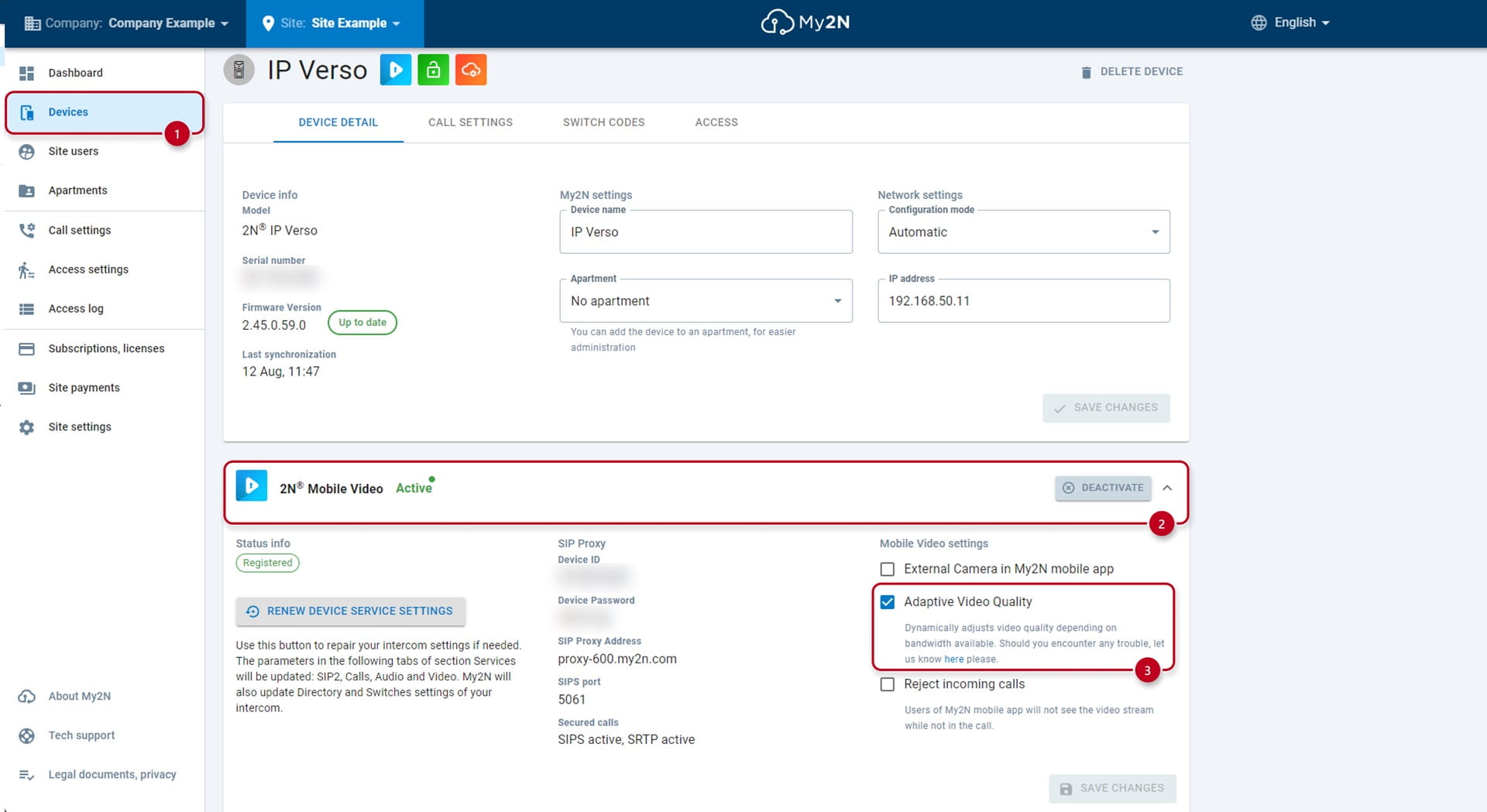Enable External Camera in My2N mobile app

tap(888, 569)
